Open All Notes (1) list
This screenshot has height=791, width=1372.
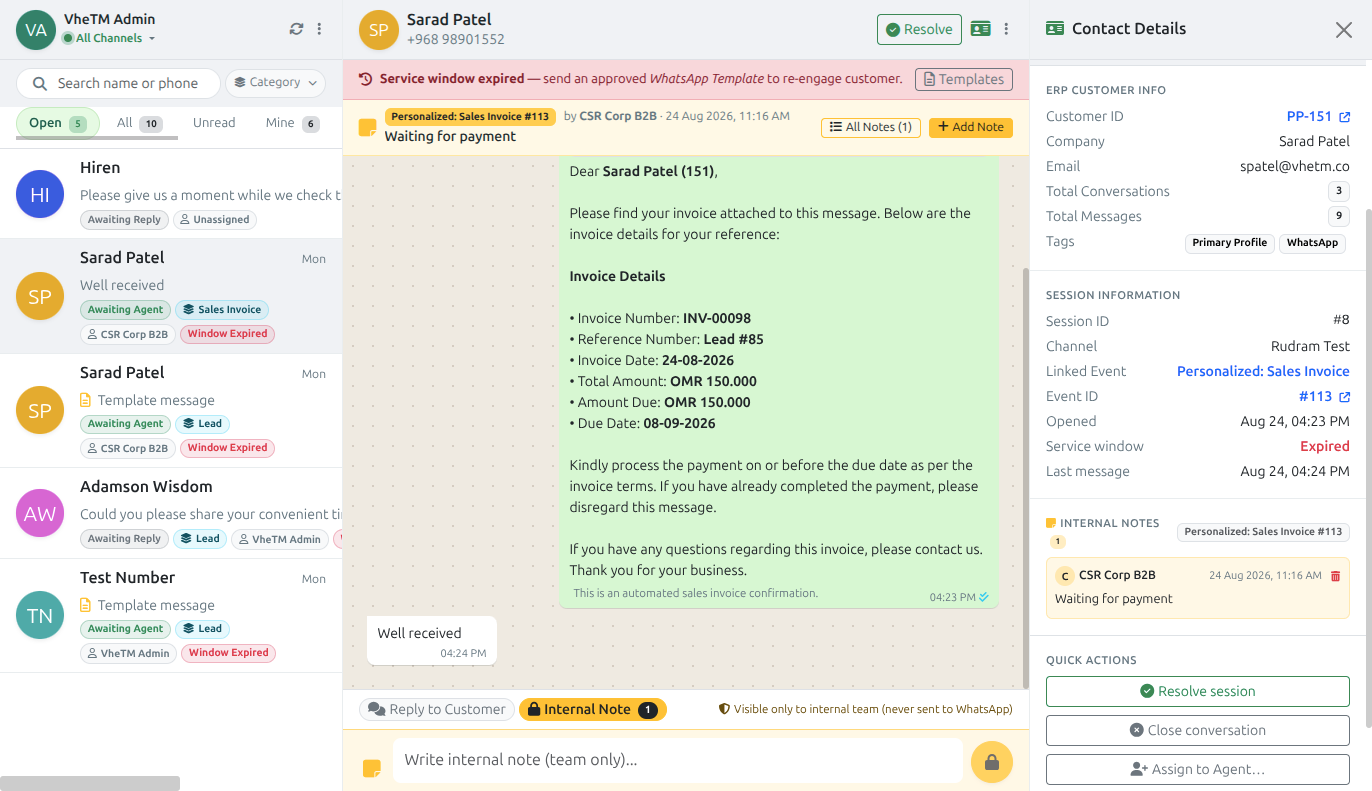pos(870,127)
